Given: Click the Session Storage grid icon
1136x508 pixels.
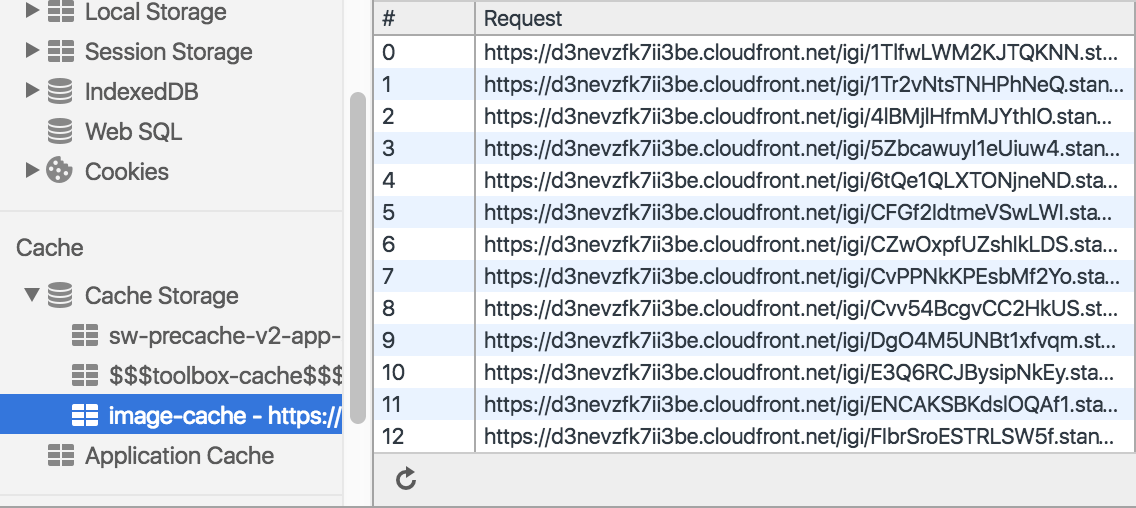Looking at the screenshot, I should pyautogui.click(x=61, y=52).
